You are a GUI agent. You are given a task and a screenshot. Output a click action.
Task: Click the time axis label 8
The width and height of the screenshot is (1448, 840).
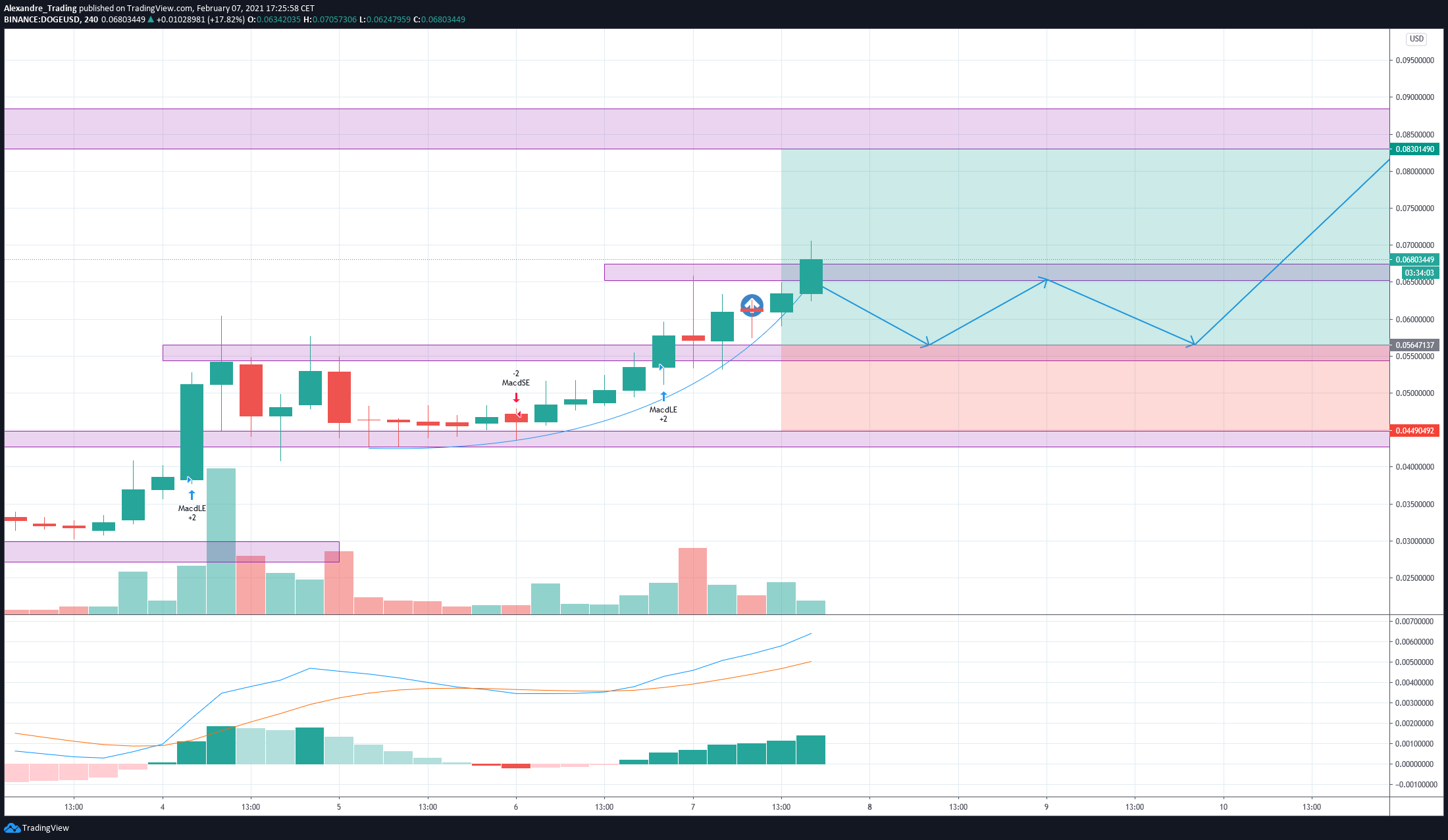[x=869, y=807]
